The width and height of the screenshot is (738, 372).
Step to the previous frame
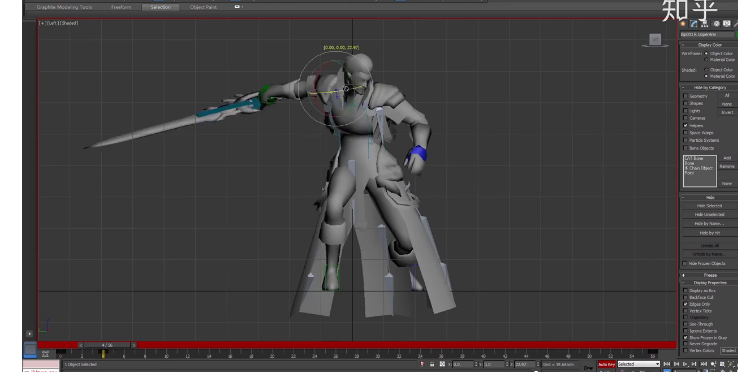coord(676,364)
